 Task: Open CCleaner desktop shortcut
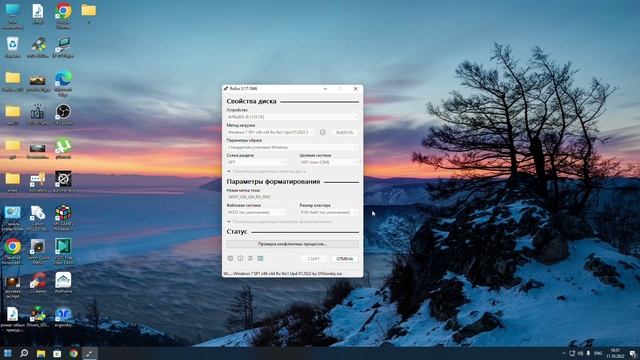tap(38, 283)
